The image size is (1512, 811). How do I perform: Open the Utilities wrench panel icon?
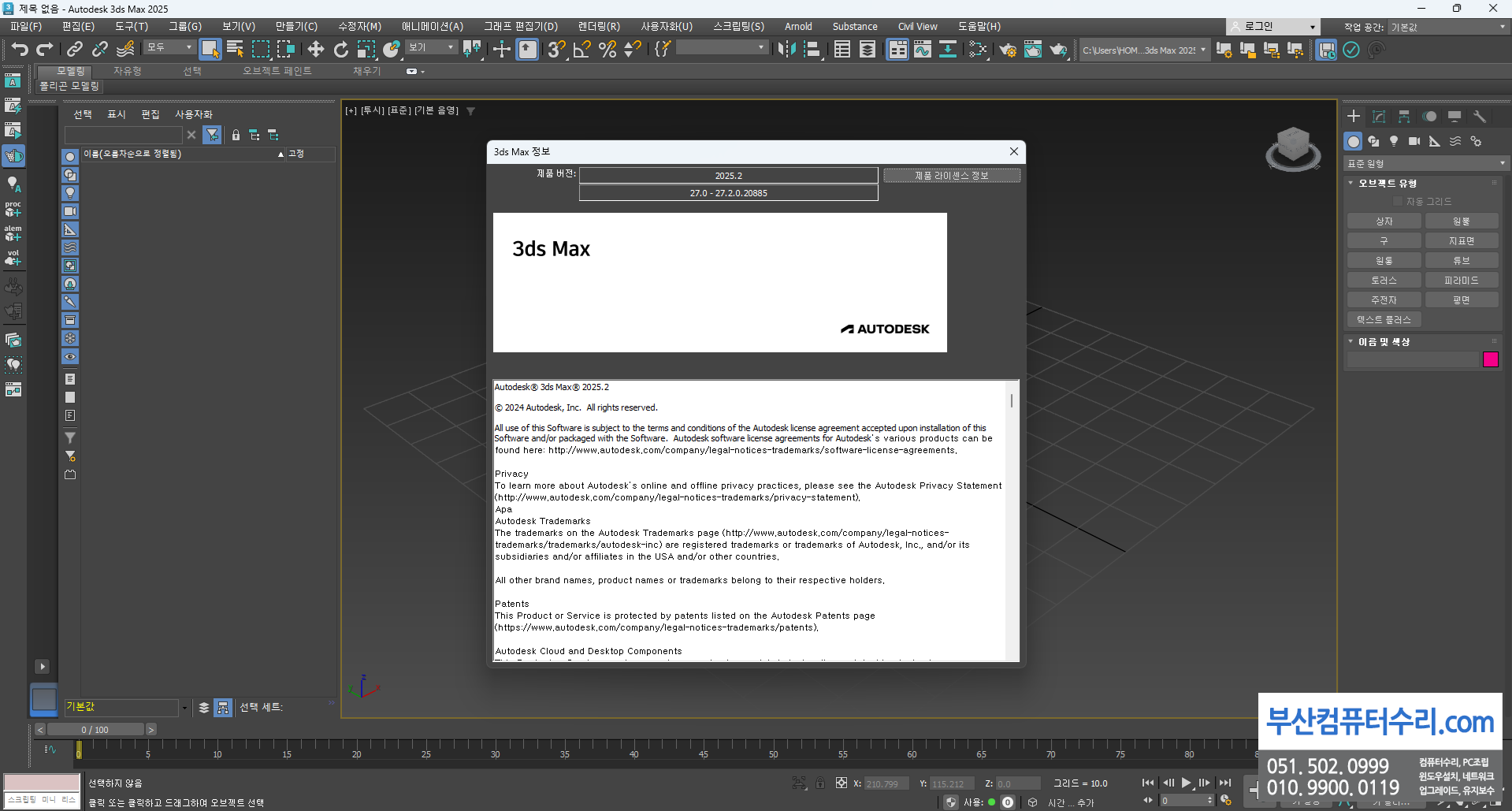pyautogui.click(x=1480, y=117)
